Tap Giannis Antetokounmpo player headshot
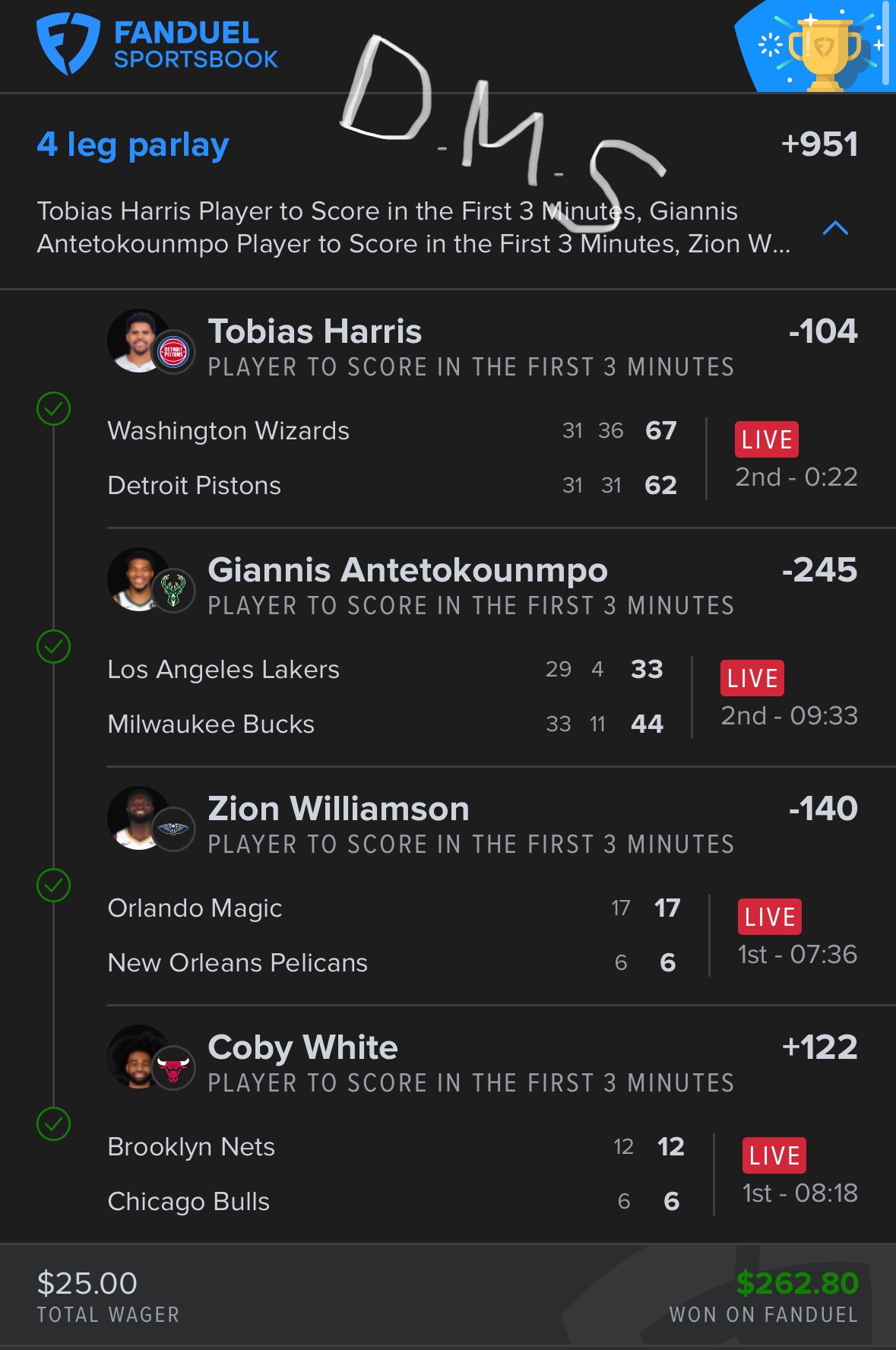The image size is (896, 1350). pos(137,579)
